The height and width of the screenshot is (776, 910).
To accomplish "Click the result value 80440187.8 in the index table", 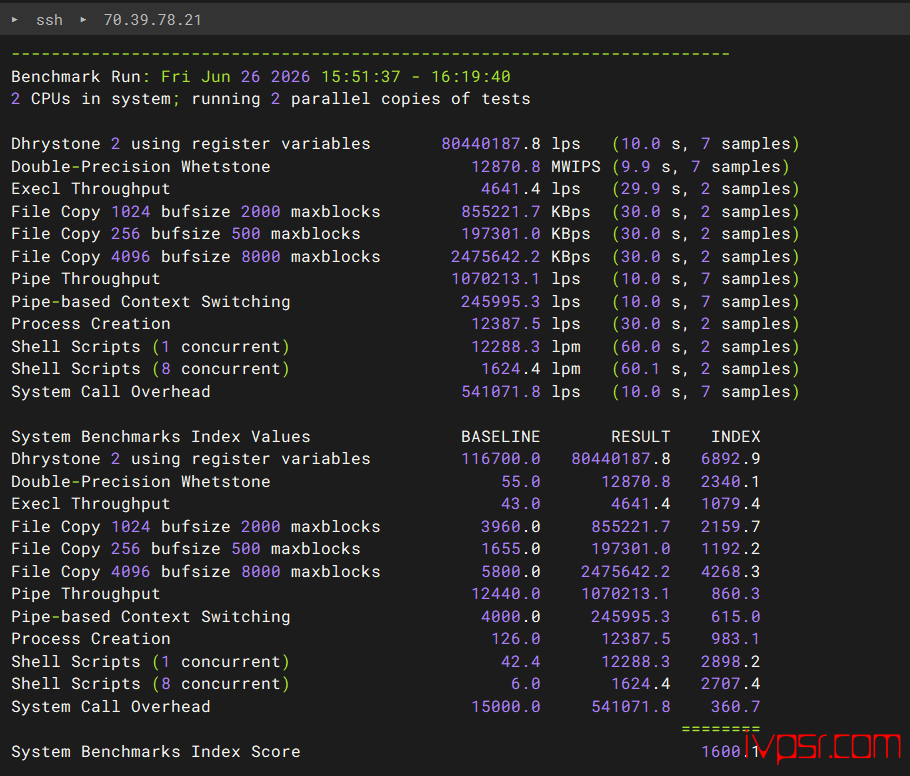I will pyautogui.click(x=621, y=459).
